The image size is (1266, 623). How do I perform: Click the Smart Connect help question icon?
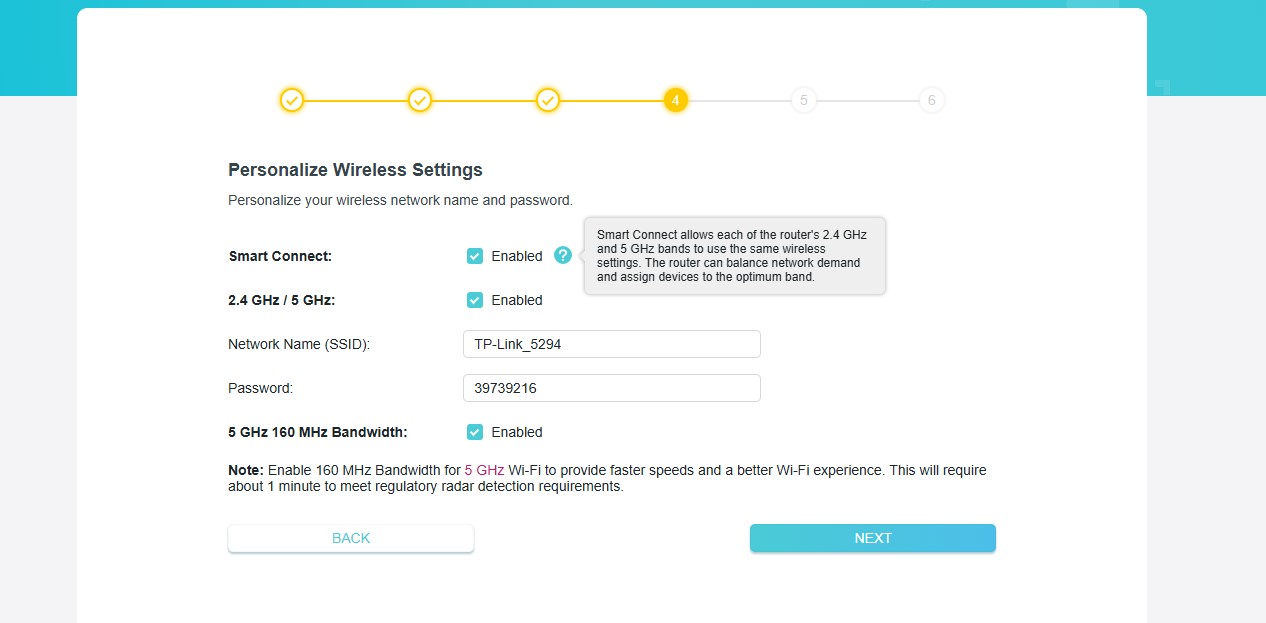(x=563, y=255)
